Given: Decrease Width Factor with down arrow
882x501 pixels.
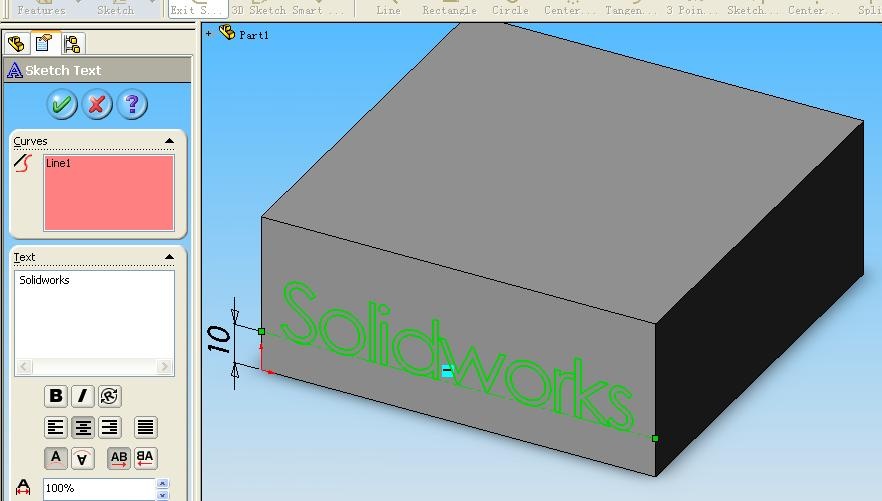Looking at the screenshot, I should pyautogui.click(x=163, y=495).
